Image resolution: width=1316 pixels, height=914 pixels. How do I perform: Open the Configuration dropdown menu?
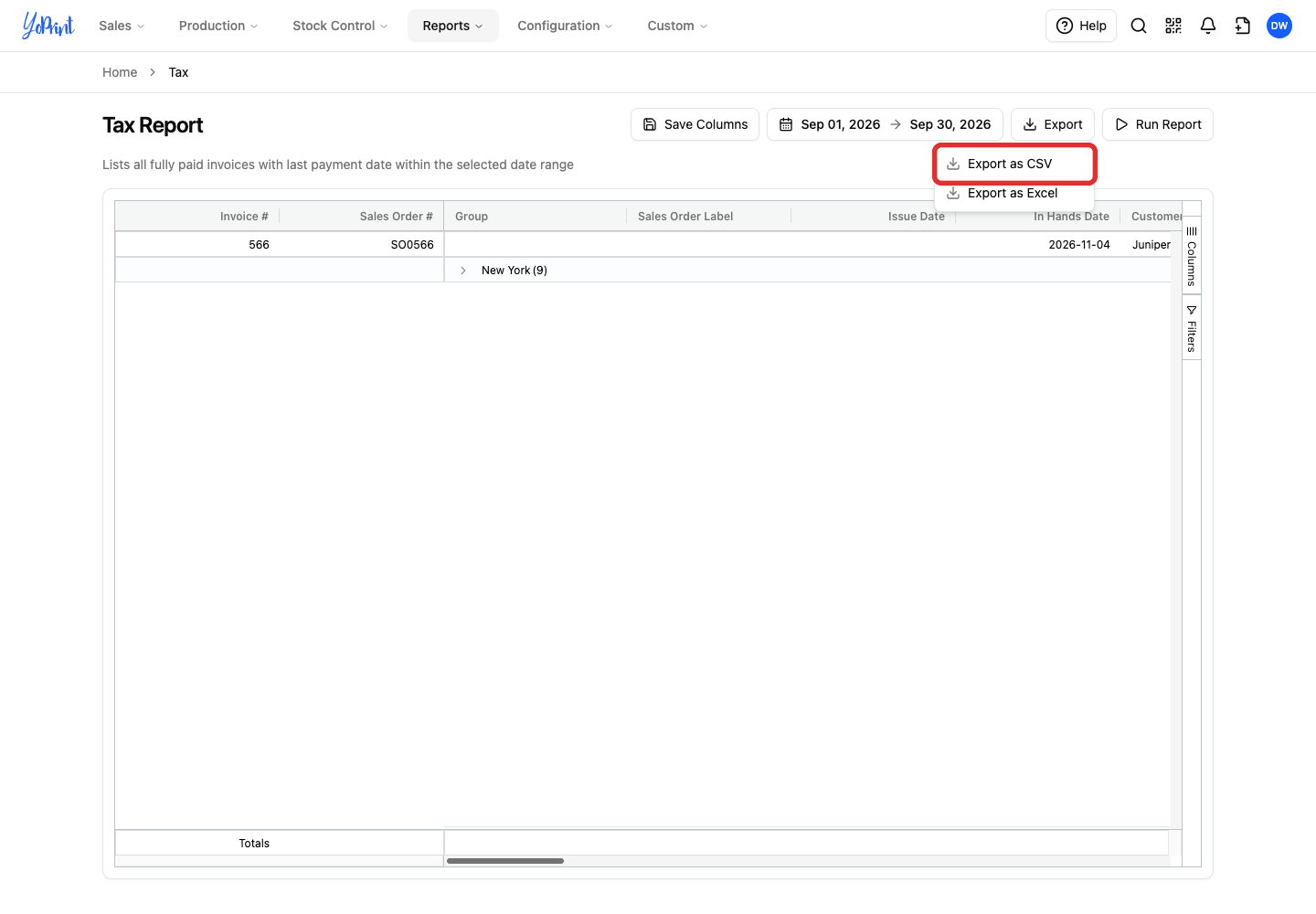point(565,26)
